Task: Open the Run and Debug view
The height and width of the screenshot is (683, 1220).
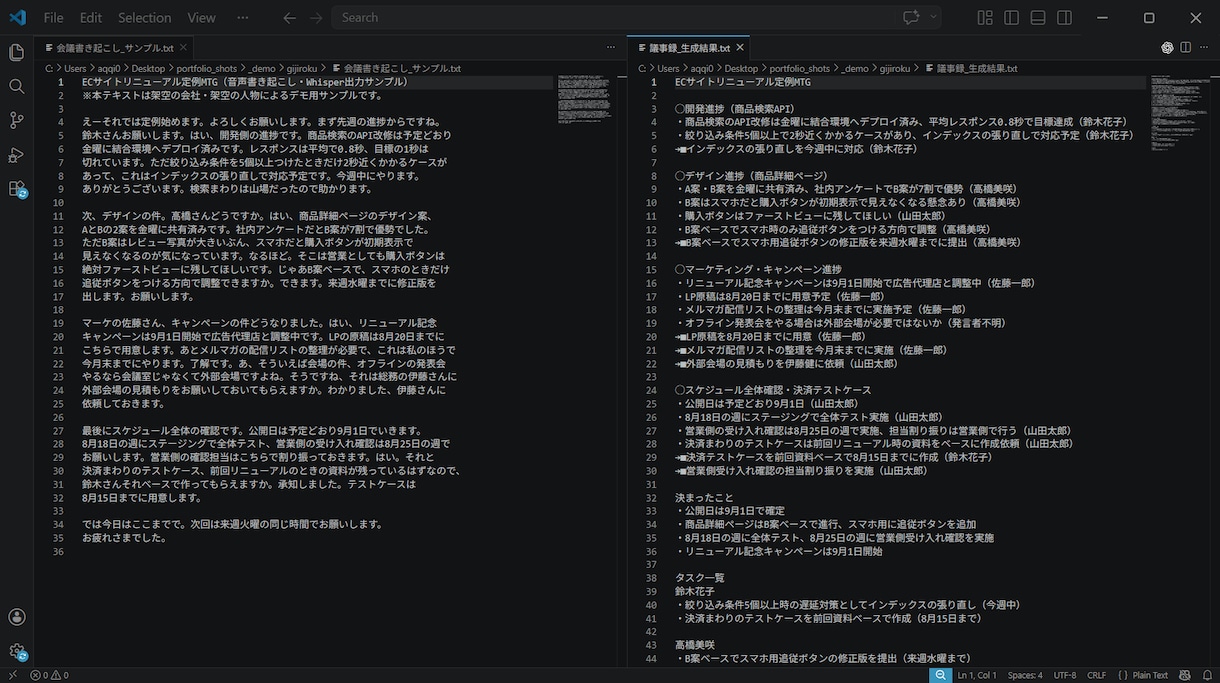Action: (16, 154)
